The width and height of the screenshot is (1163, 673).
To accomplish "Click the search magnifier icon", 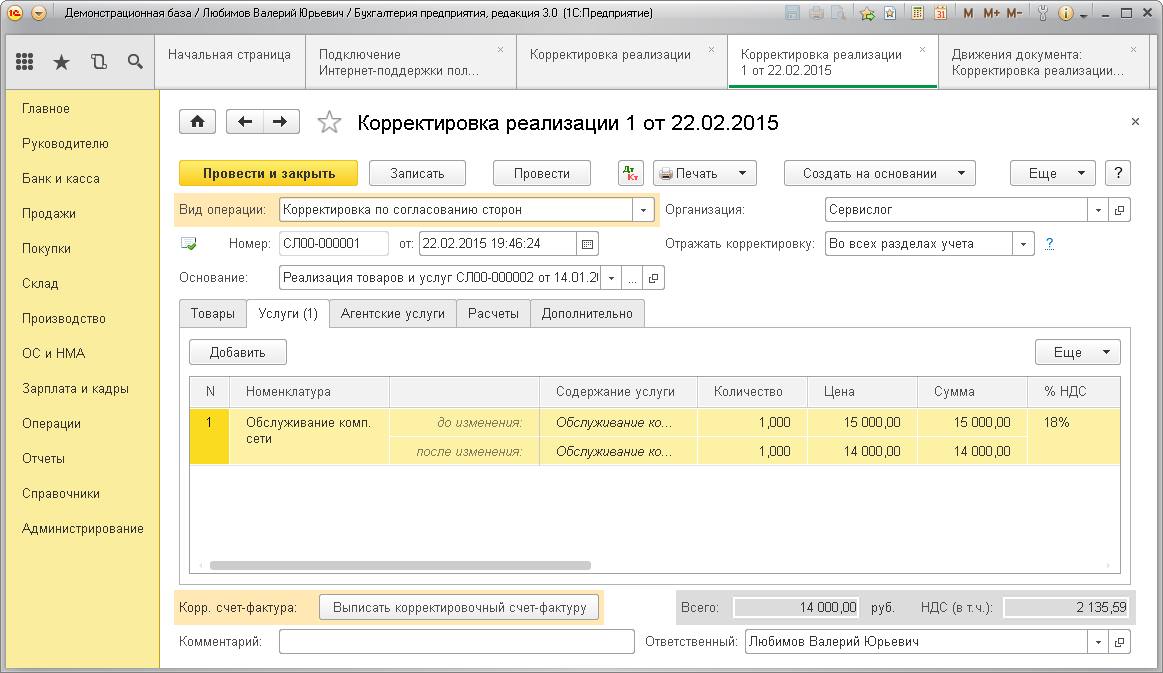I will pyautogui.click(x=135, y=62).
